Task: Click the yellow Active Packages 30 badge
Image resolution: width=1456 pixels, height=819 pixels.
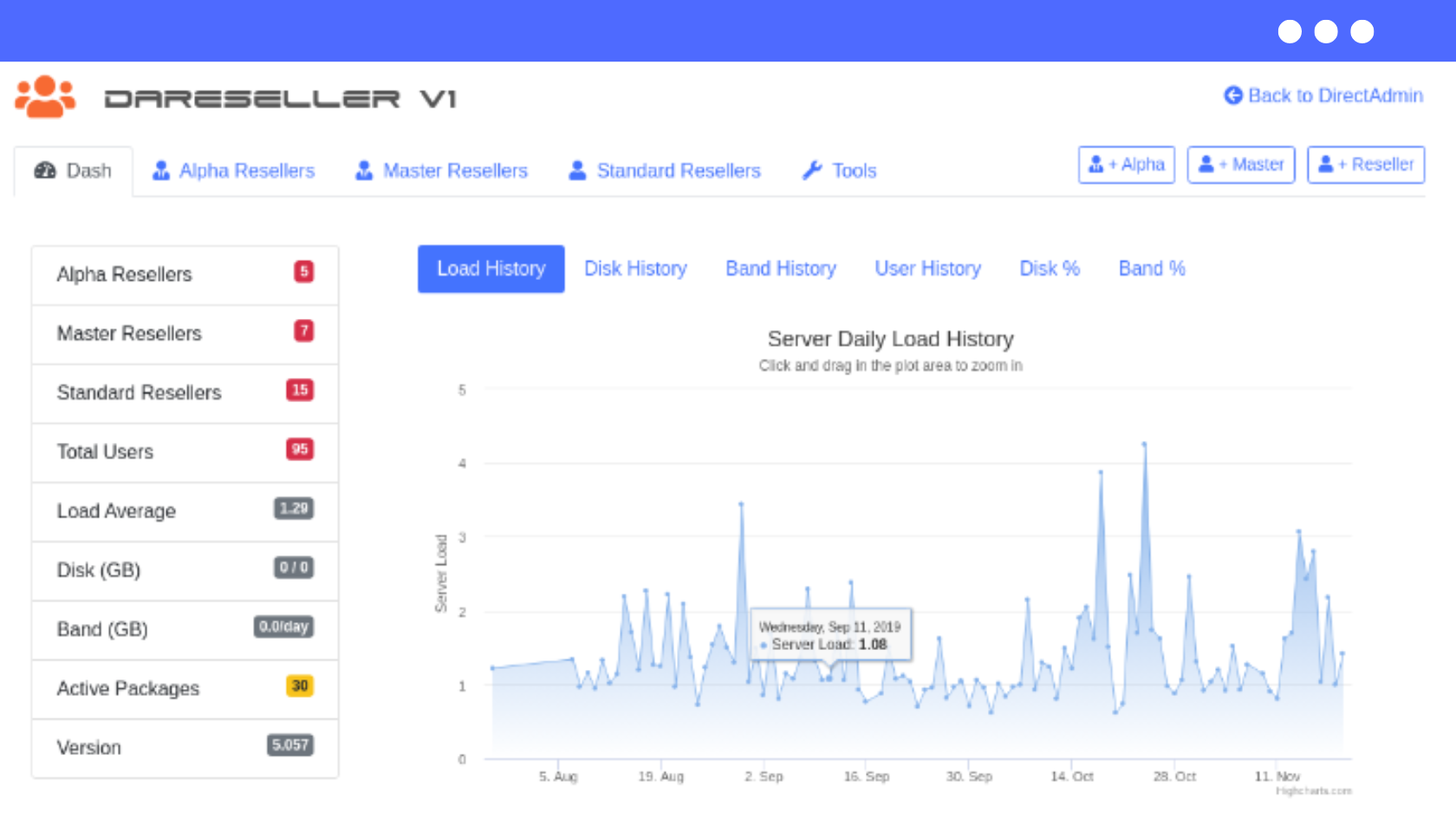Action: 300,686
